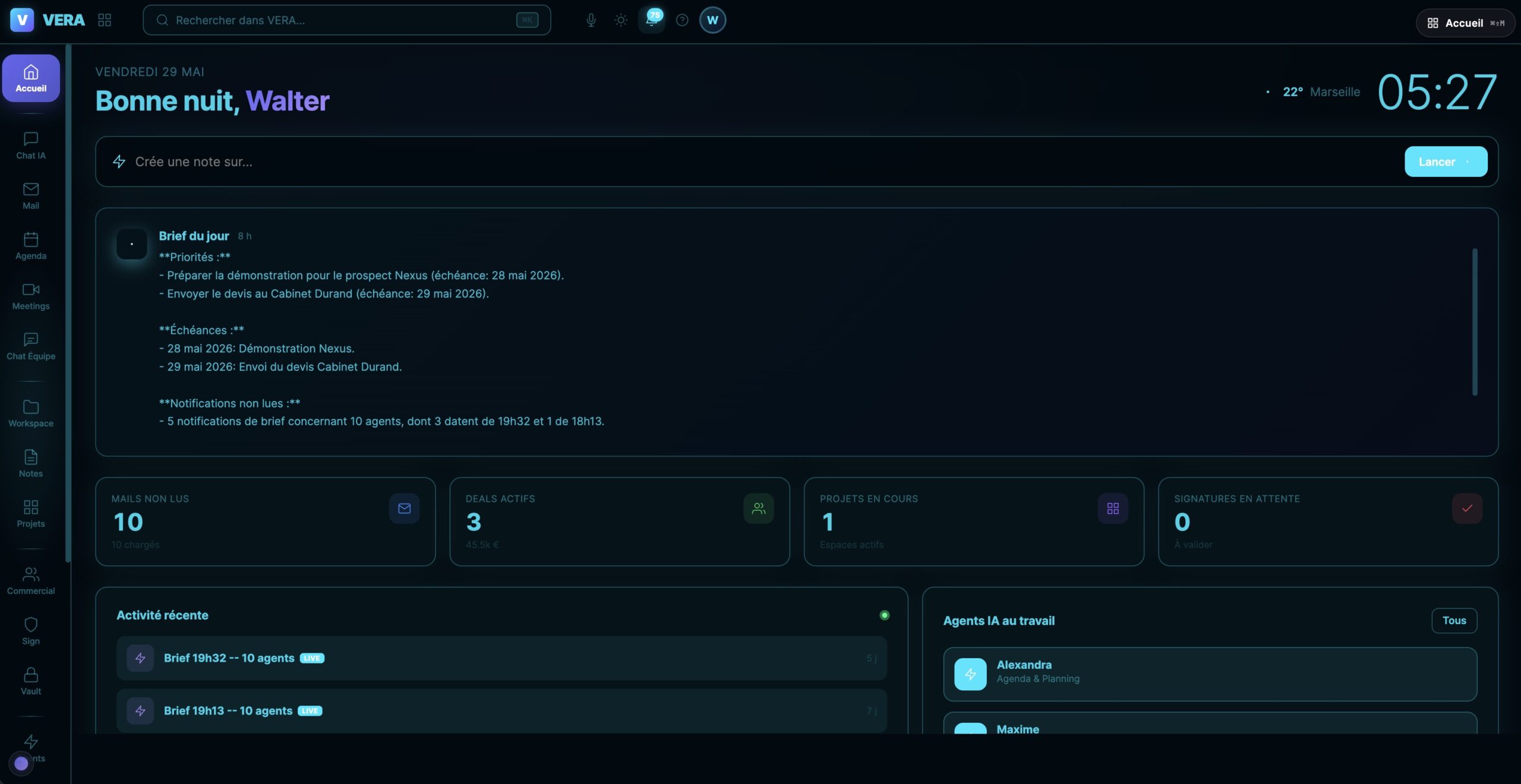
Task: Click the Brief du jour title
Action: tap(194, 236)
